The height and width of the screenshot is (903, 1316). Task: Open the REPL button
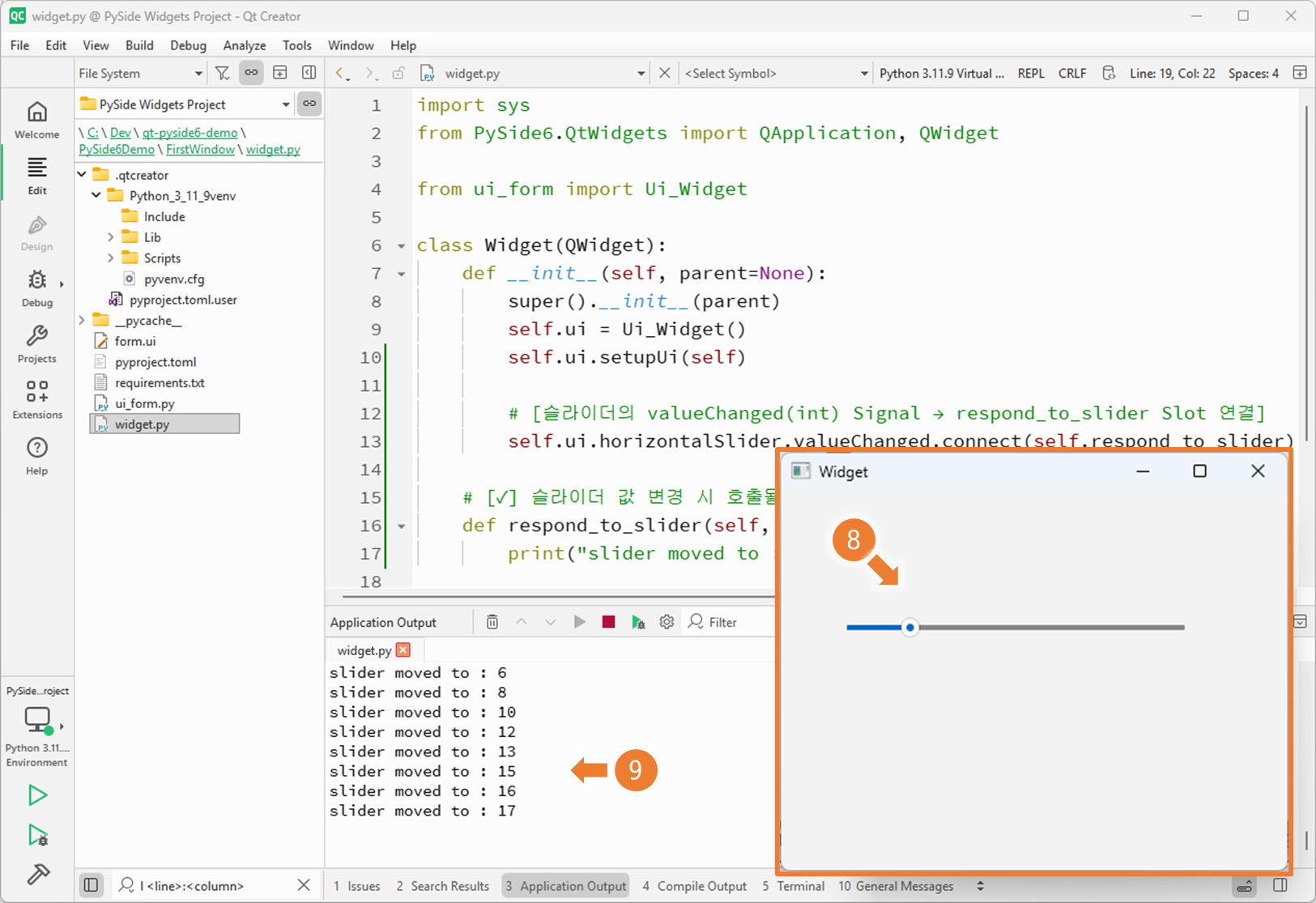[1031, 73]
